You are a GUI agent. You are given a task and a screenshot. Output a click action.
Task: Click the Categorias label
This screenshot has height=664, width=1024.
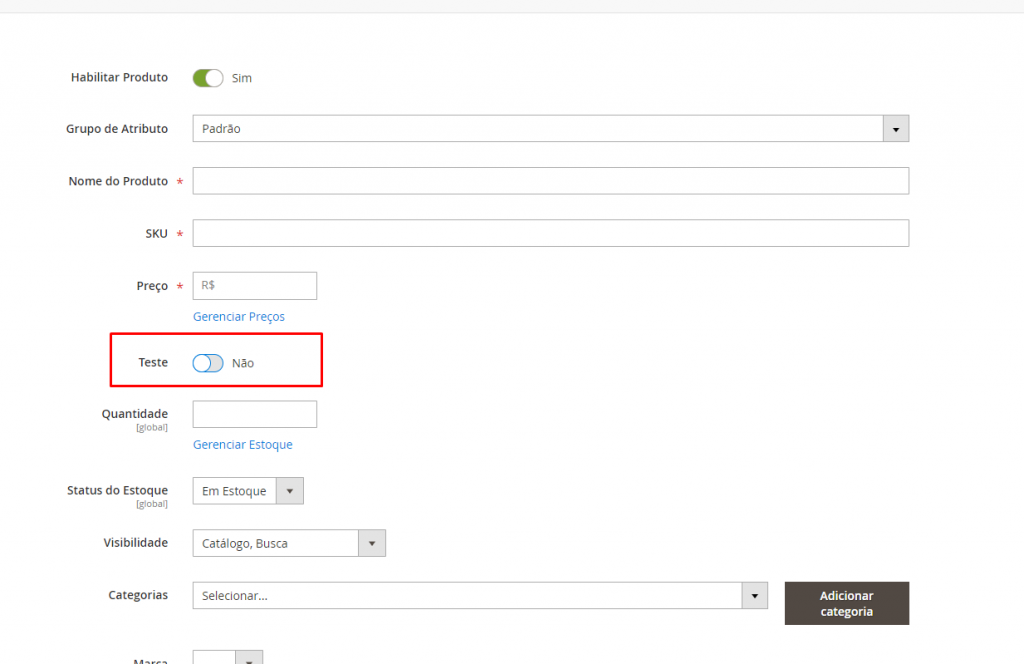click(x=138, y=595)
